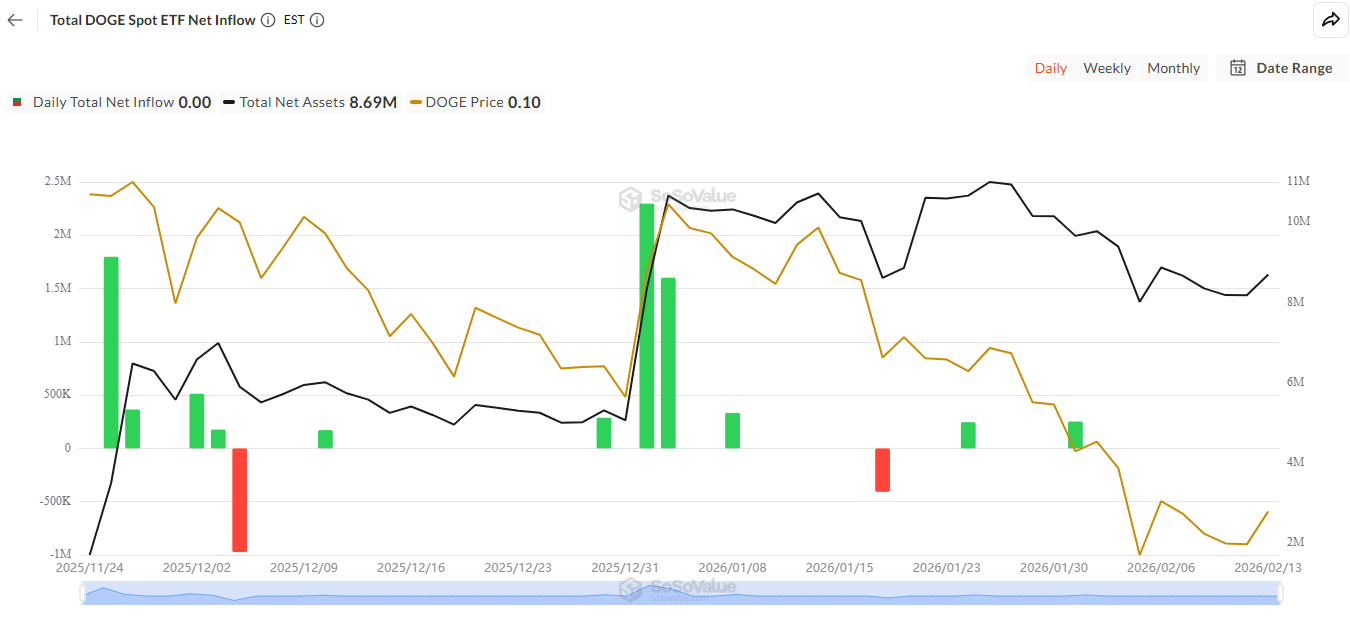Click the tall green inflow bar near 2025/12/31
Viewport: 1350px width, 631px height.
(x=646, y=320)
